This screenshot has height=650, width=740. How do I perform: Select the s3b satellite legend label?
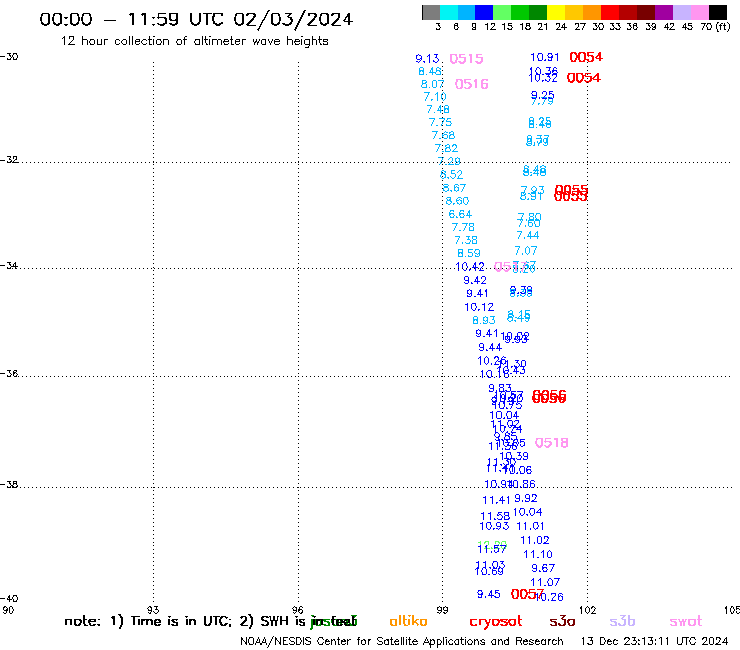click(x=622, y=621)
